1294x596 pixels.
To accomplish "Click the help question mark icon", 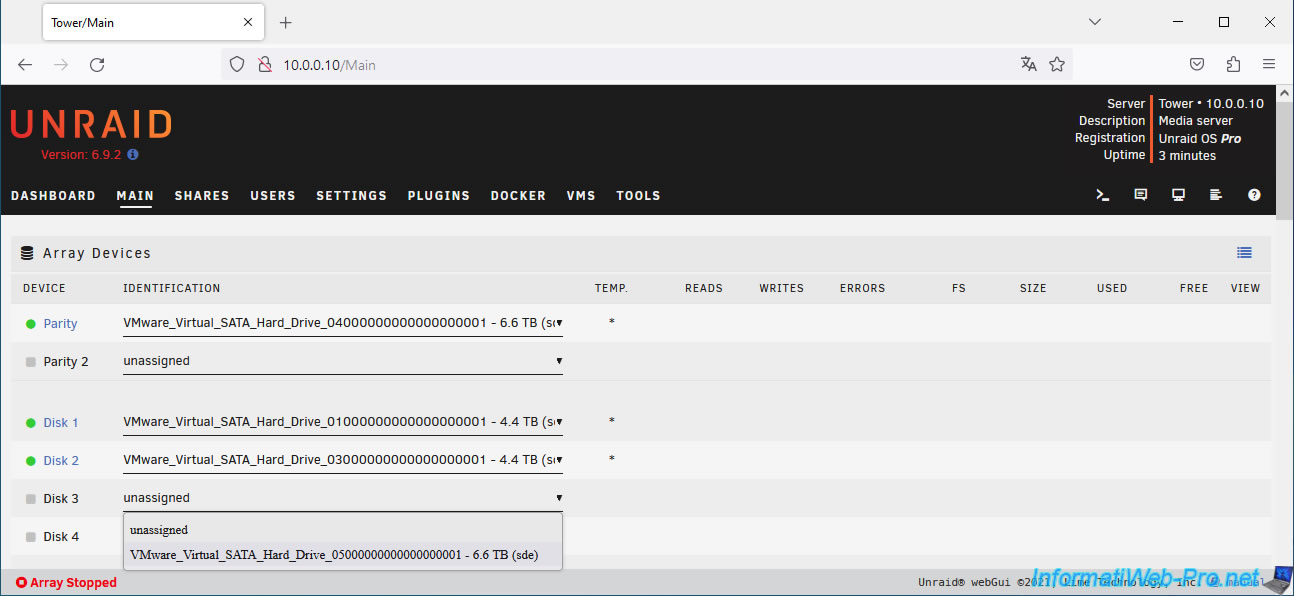I will coord(1254,195).
